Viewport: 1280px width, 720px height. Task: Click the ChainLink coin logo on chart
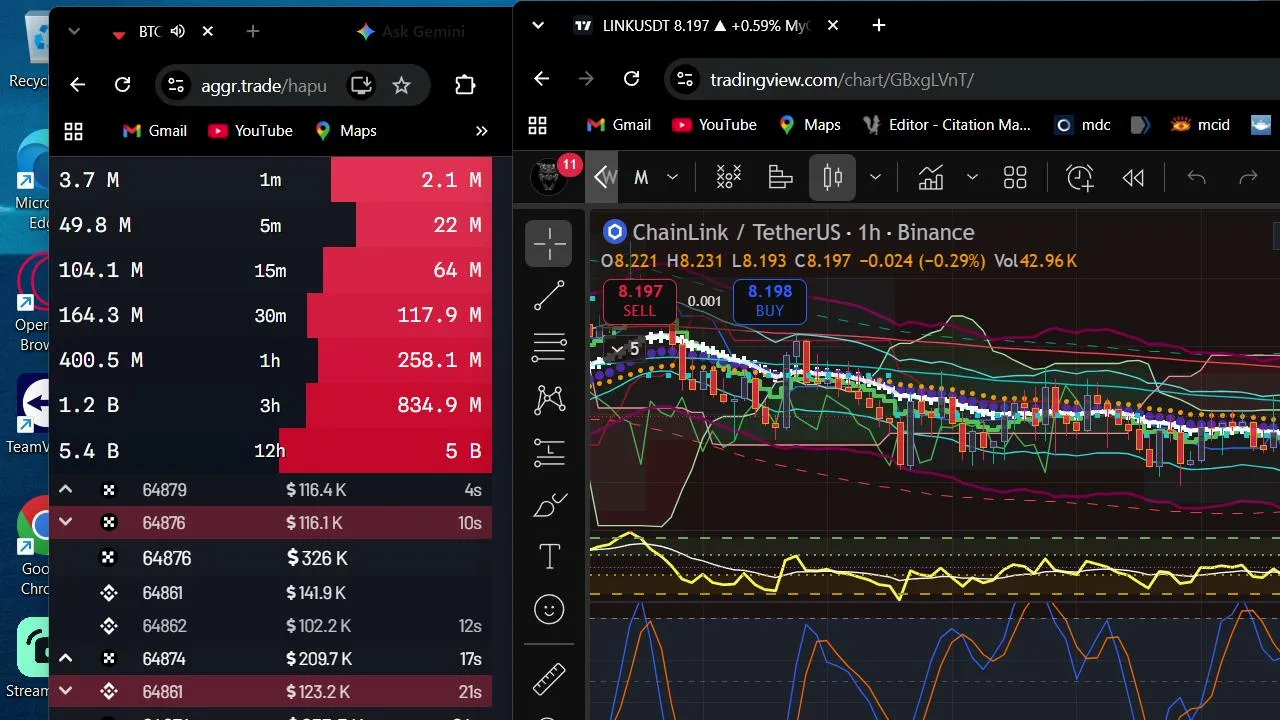click(x=614, y=232)
